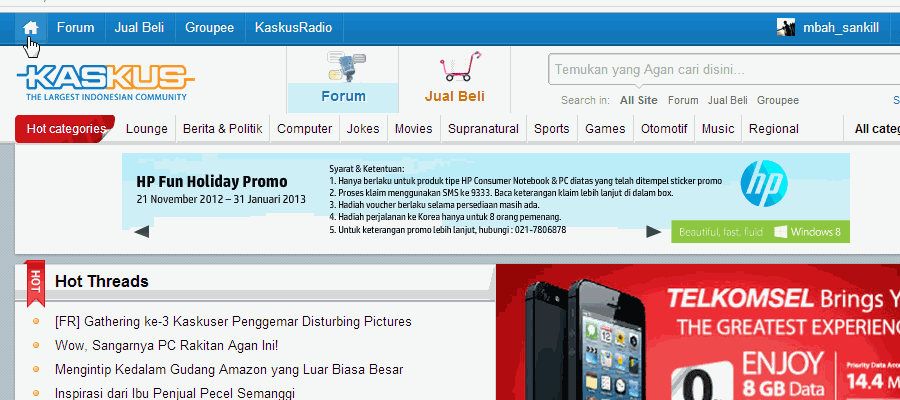Click the mbah_sankill user avatar
900x400 pixels.
click(786, 28)
